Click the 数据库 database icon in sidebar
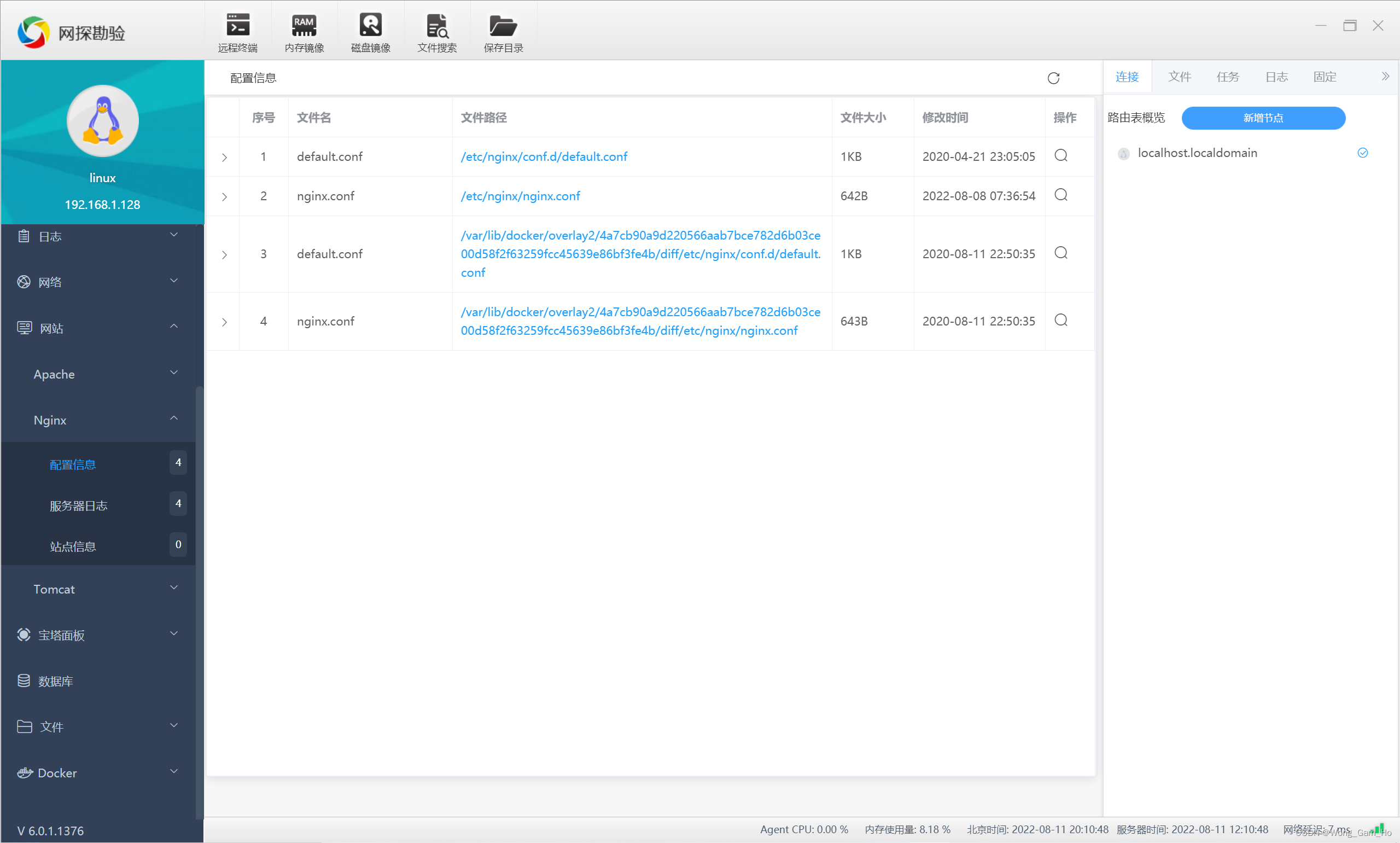This screenshot has width=1400, height=843. (x=24, y=681)
